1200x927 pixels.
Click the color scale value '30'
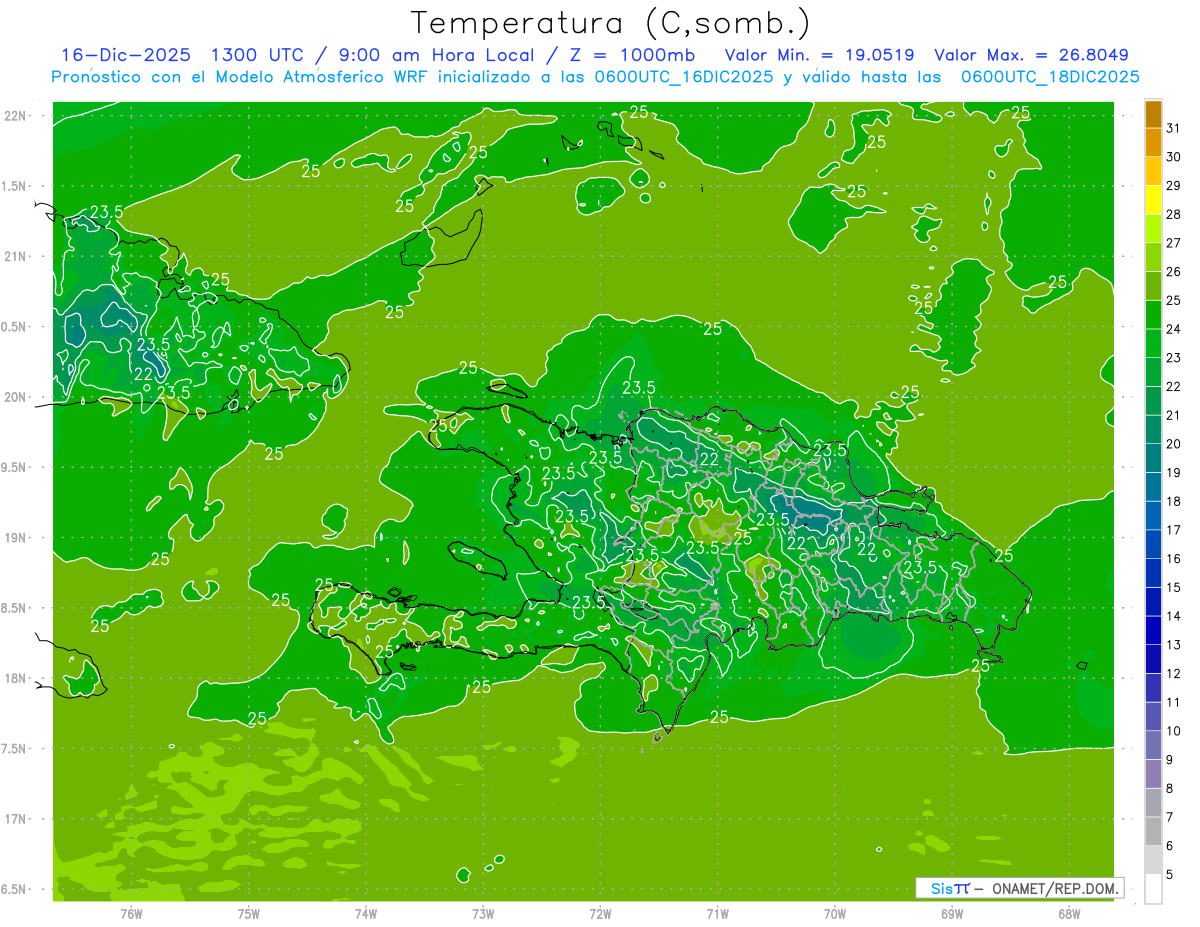pyautogui.click(x=1174, y=157)
